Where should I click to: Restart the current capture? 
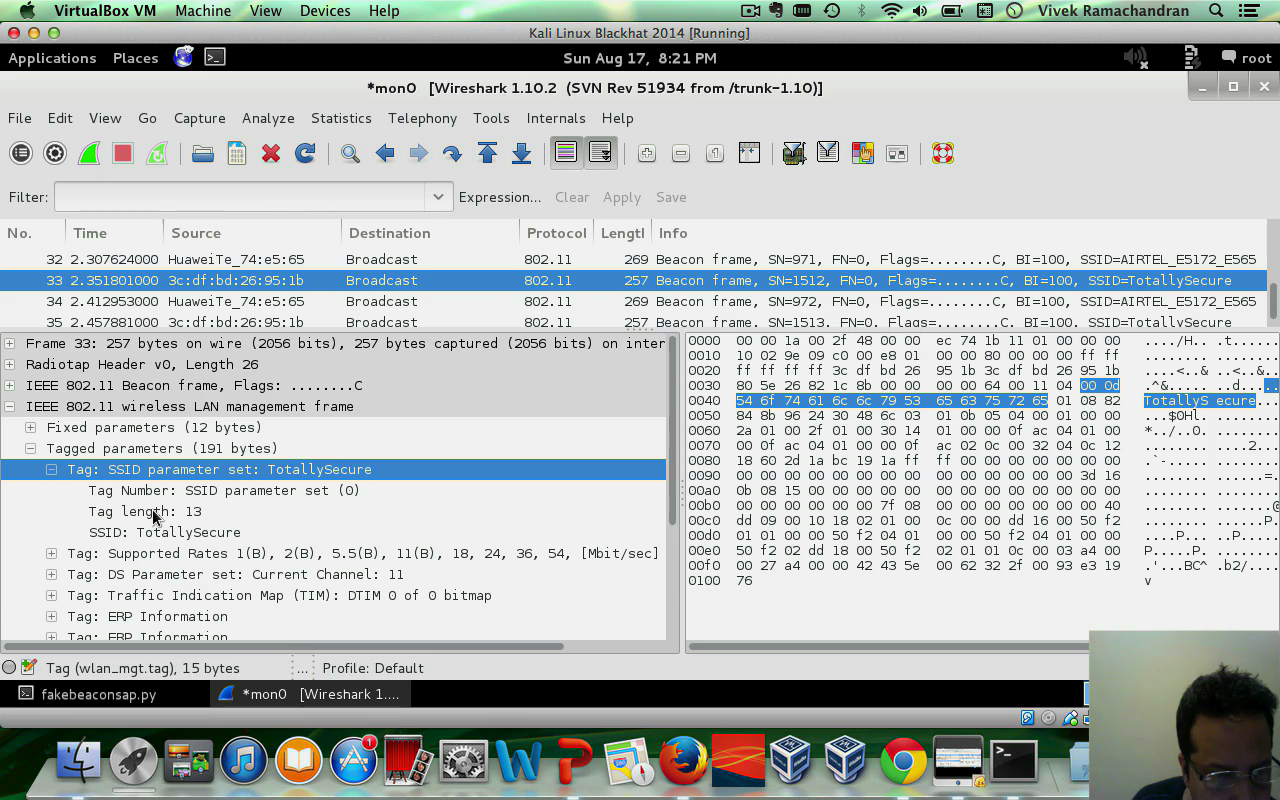[157, 153]
